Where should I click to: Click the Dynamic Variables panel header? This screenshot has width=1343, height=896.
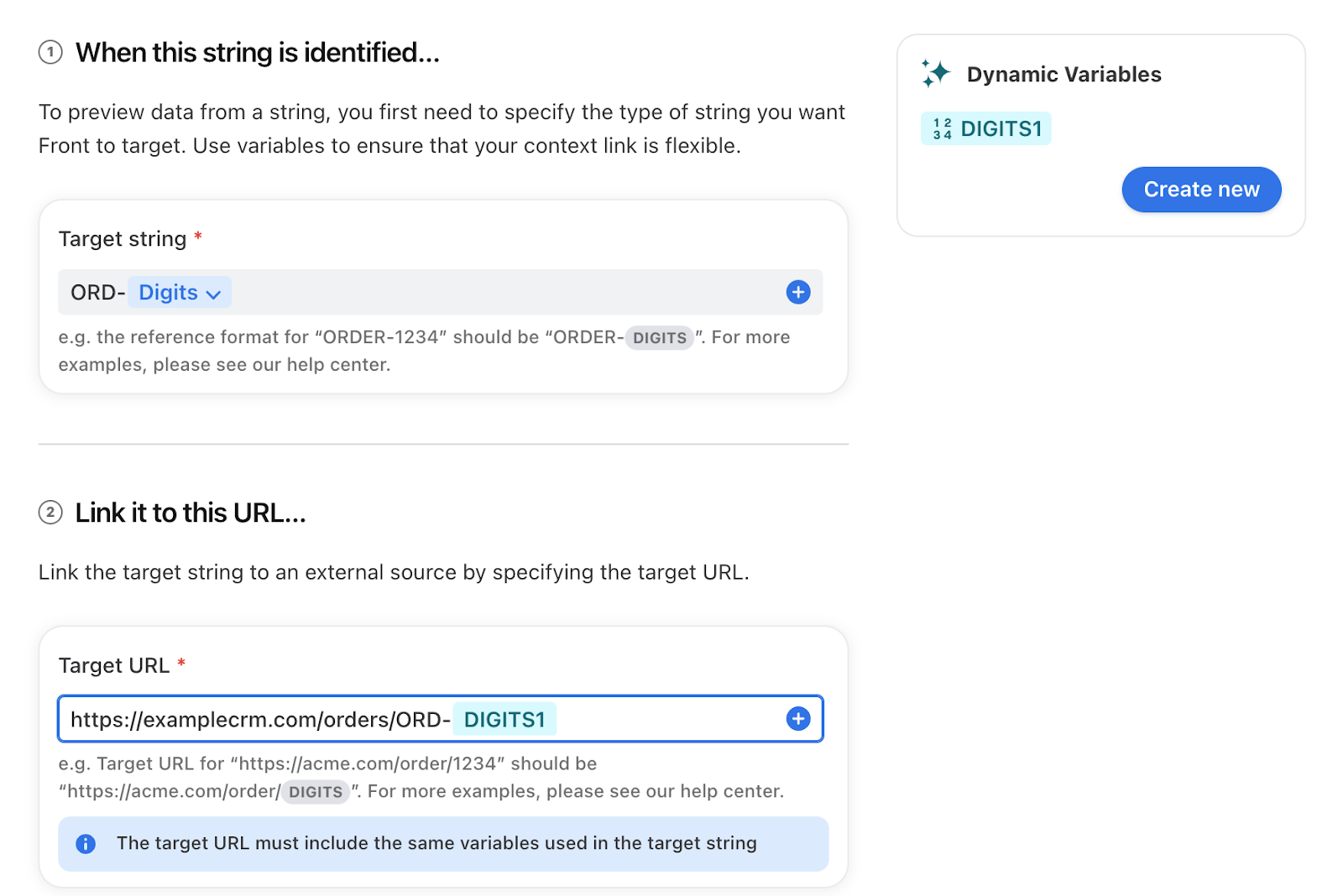[x=1064, y=73]
